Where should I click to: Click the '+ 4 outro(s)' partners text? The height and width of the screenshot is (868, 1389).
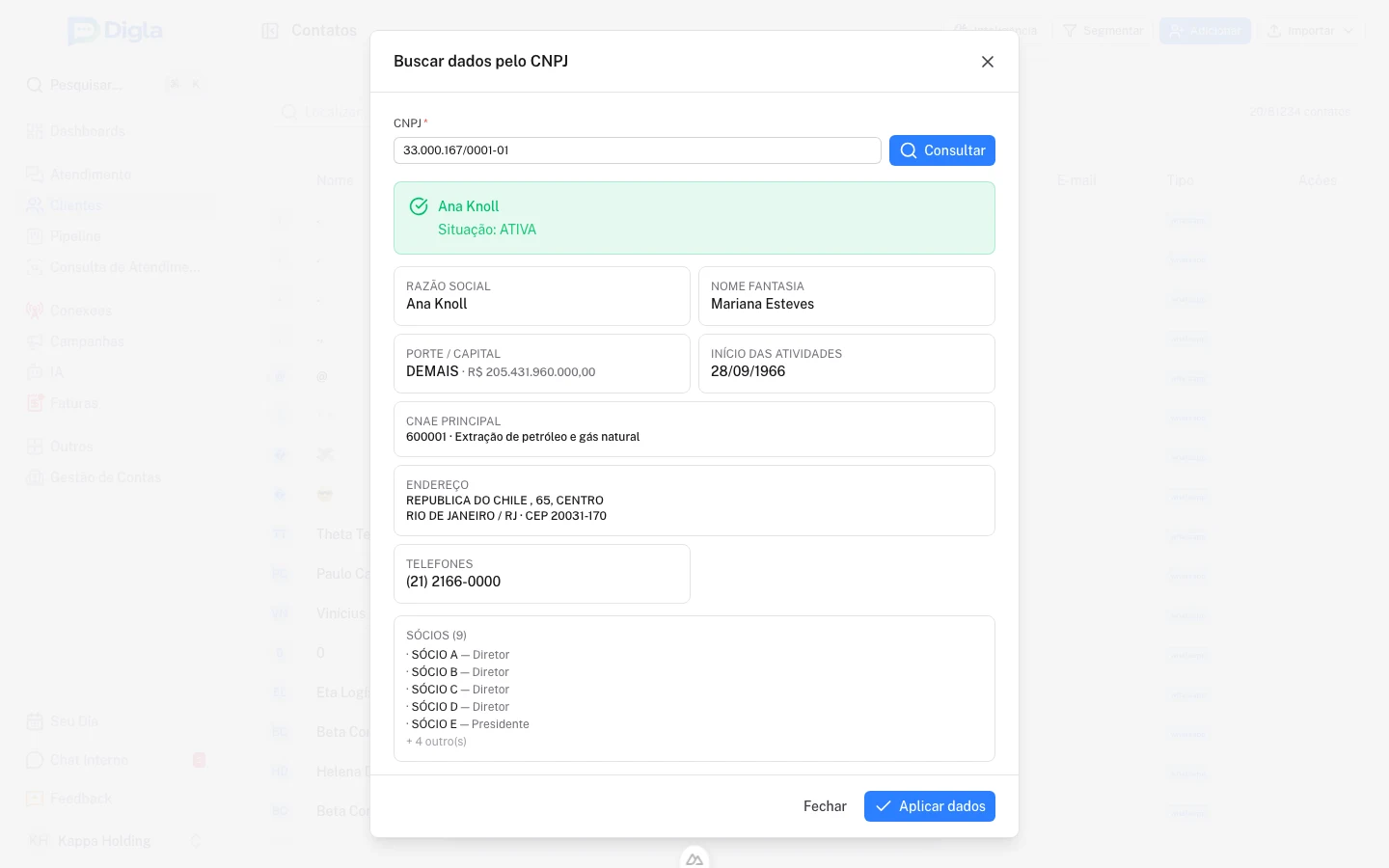tap(437, 742)
